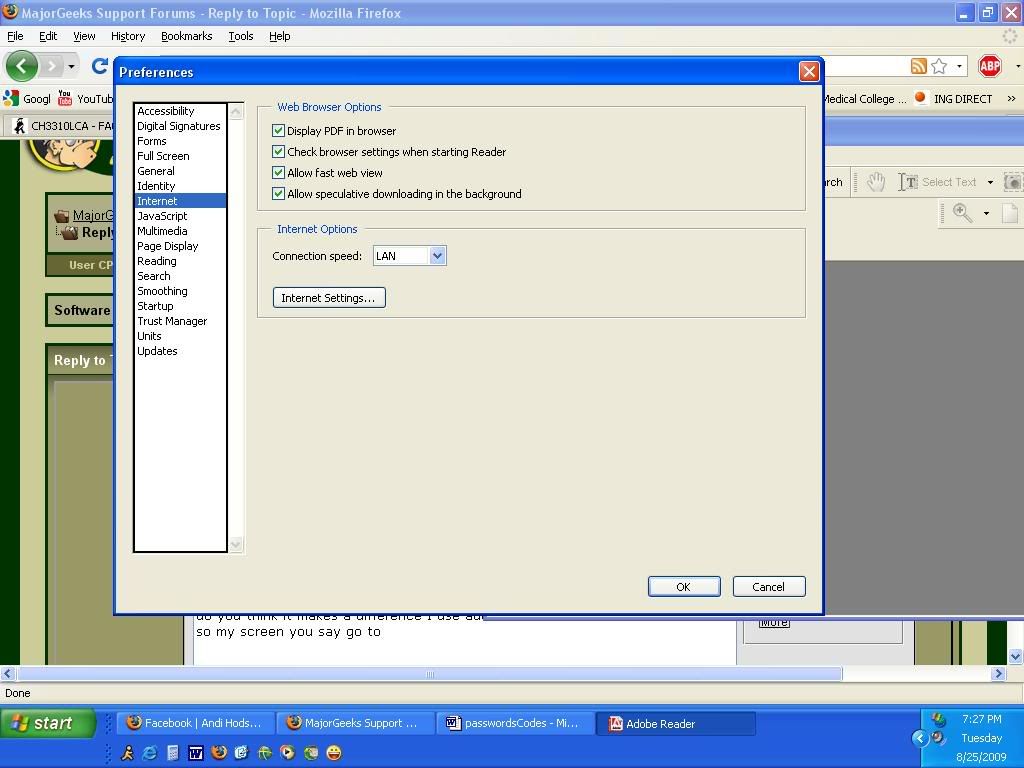The image size is (1024, 768).
Task: Toggle Allow fast web view checkbox
Action: [279, 173]
